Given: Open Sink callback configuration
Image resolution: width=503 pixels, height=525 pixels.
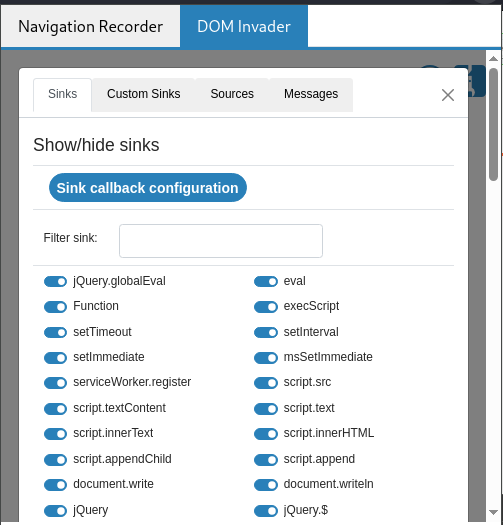Looking at the screenshot, I should pos(148,188).
